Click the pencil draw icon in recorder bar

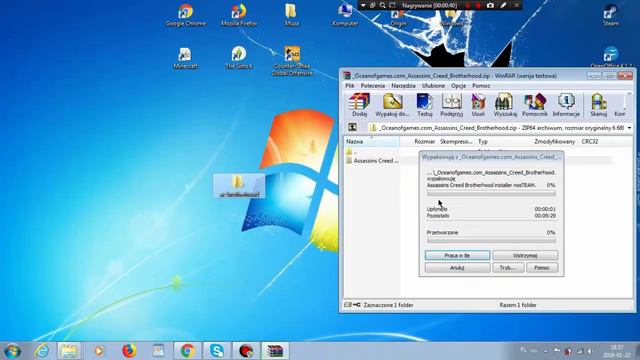[x=503, y=5]
